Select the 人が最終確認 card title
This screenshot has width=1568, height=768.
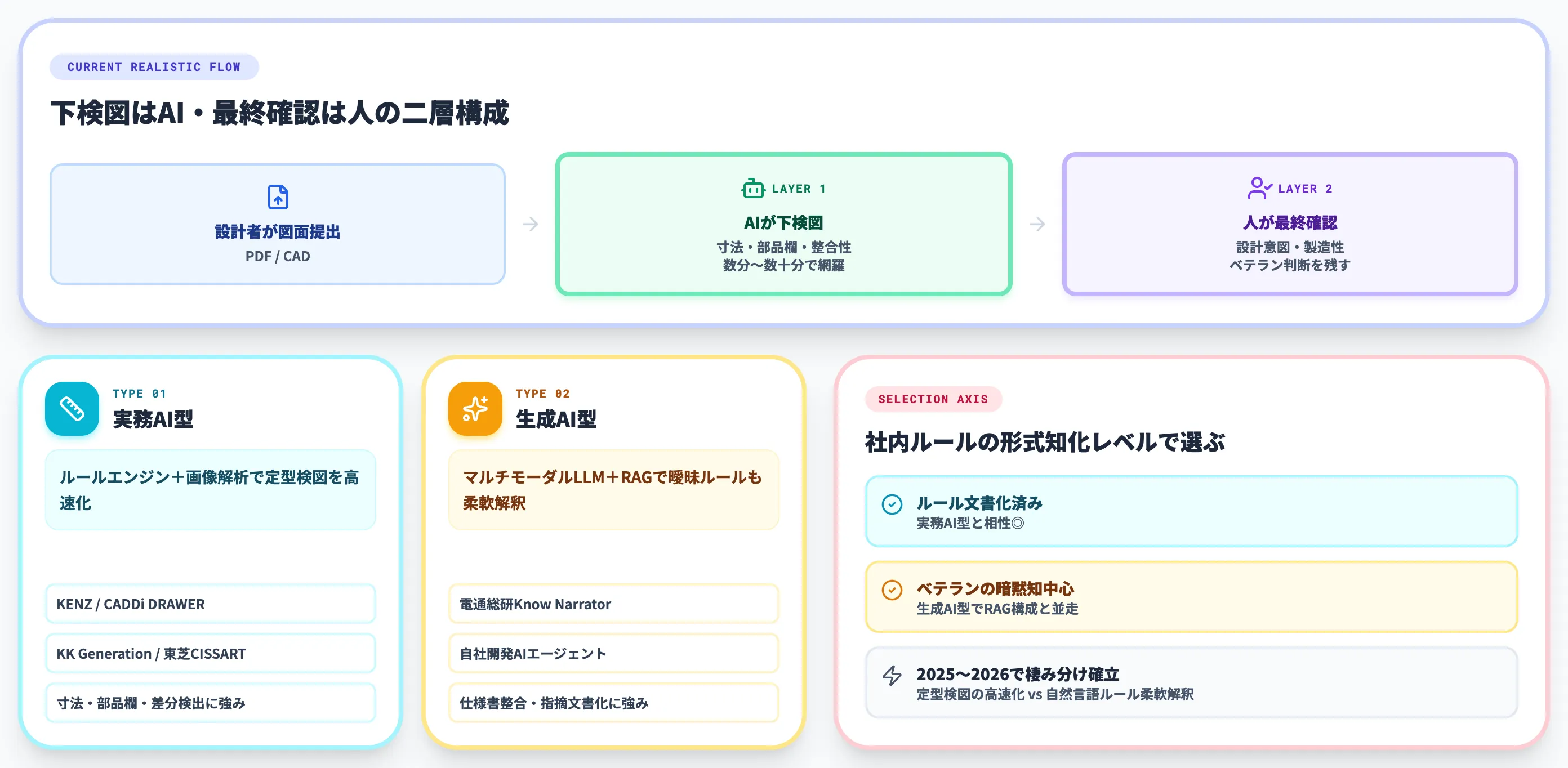click(x=1290, y=223)
